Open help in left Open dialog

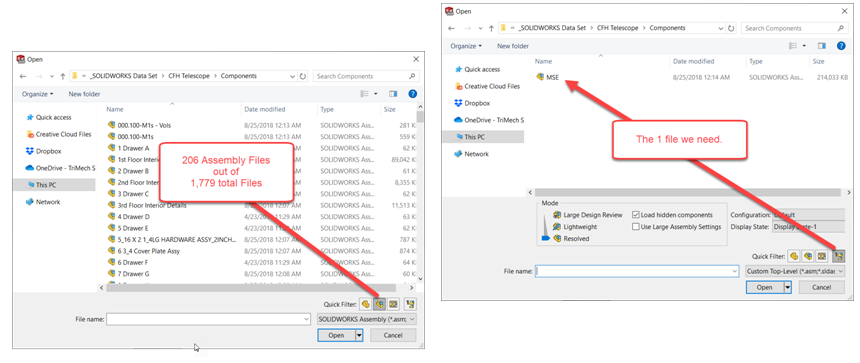tap(412, 94)
